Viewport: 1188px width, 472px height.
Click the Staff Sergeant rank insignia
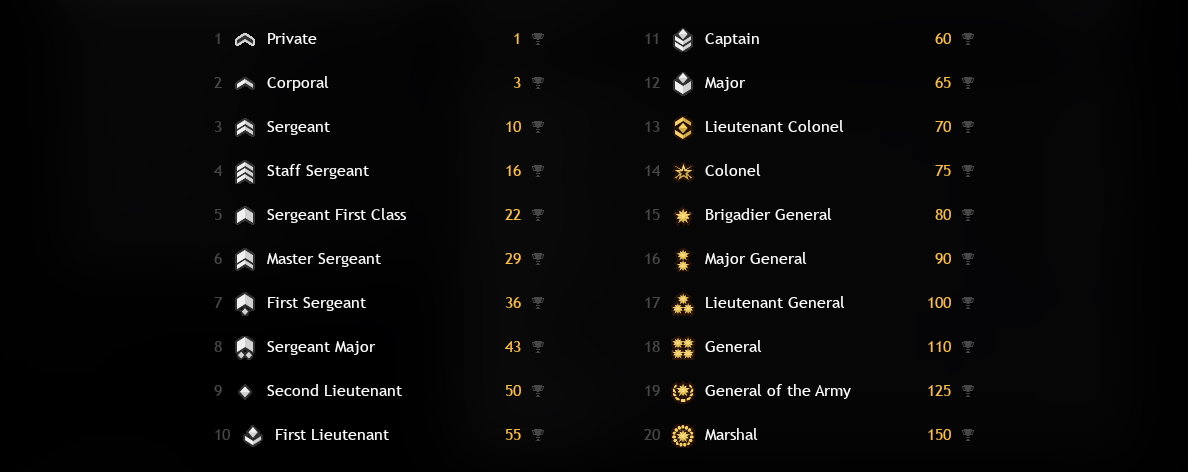pos(245,172)
